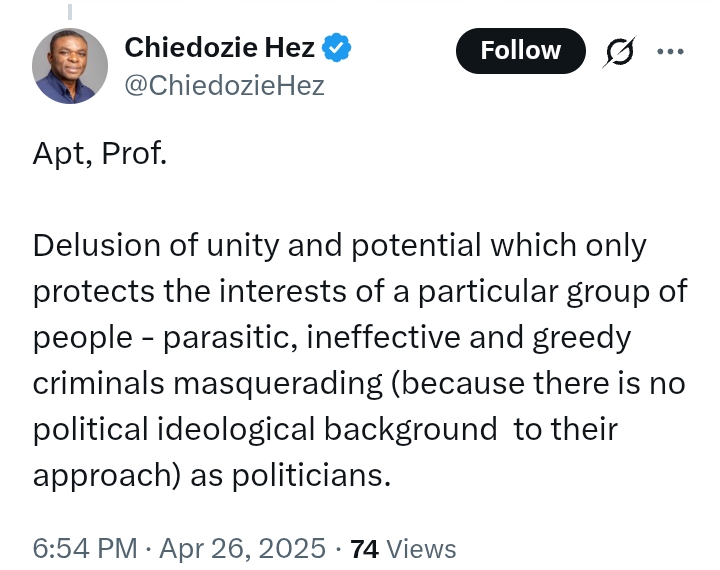
Task: Click the blue verified checkmark badge
Action: coord(337,47)
